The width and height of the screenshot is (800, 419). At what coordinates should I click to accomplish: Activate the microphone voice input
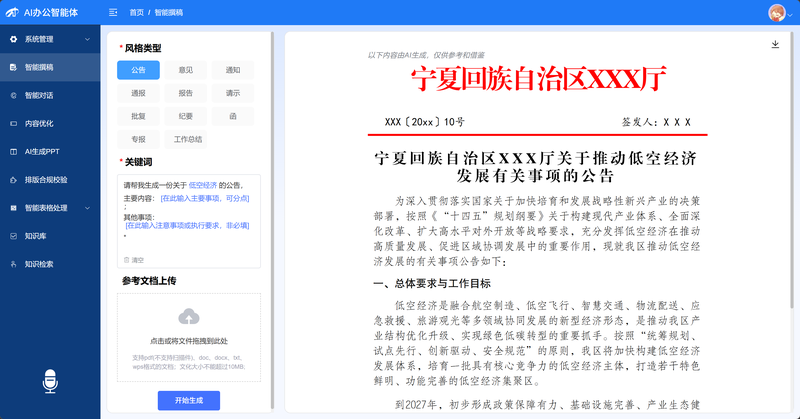pos(50,381)
